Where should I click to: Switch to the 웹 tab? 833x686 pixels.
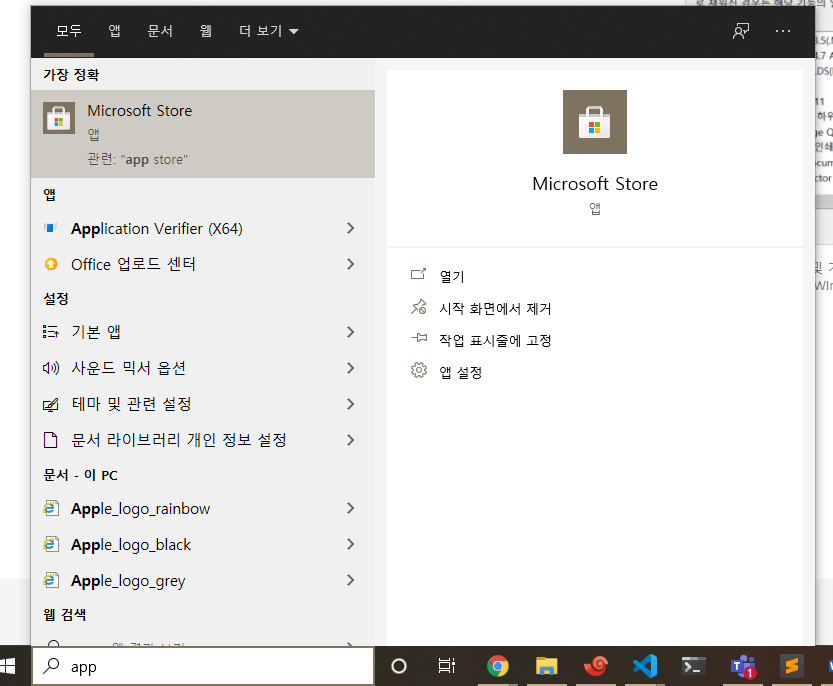(206, 31)
